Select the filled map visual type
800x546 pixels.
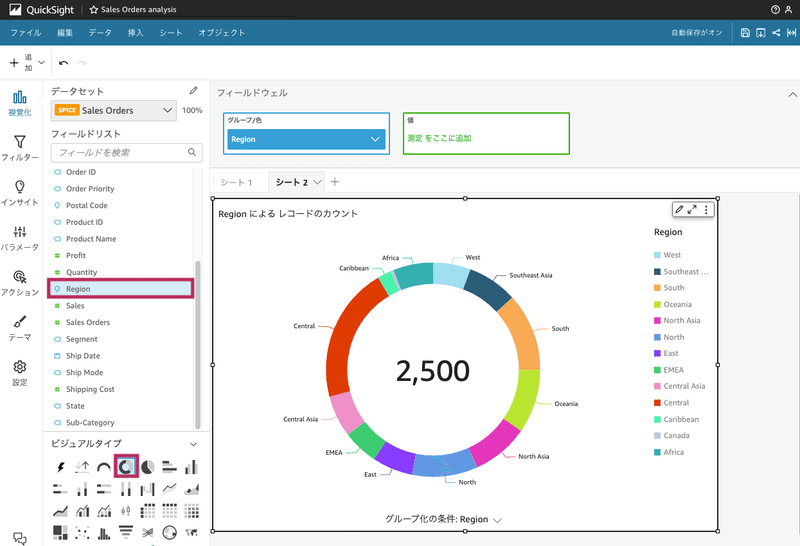(x=191, y=533)
